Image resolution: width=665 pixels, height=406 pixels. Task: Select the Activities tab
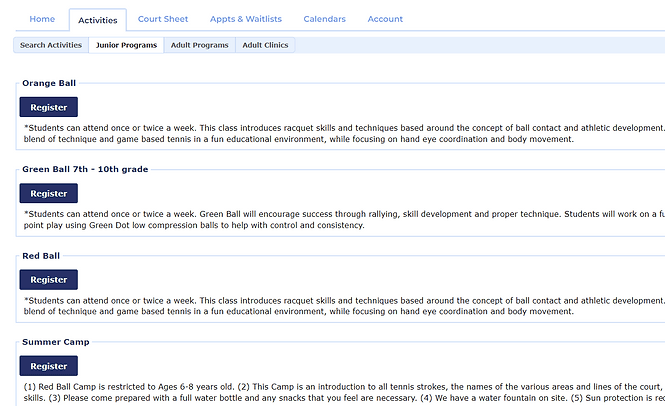point(98,19)
